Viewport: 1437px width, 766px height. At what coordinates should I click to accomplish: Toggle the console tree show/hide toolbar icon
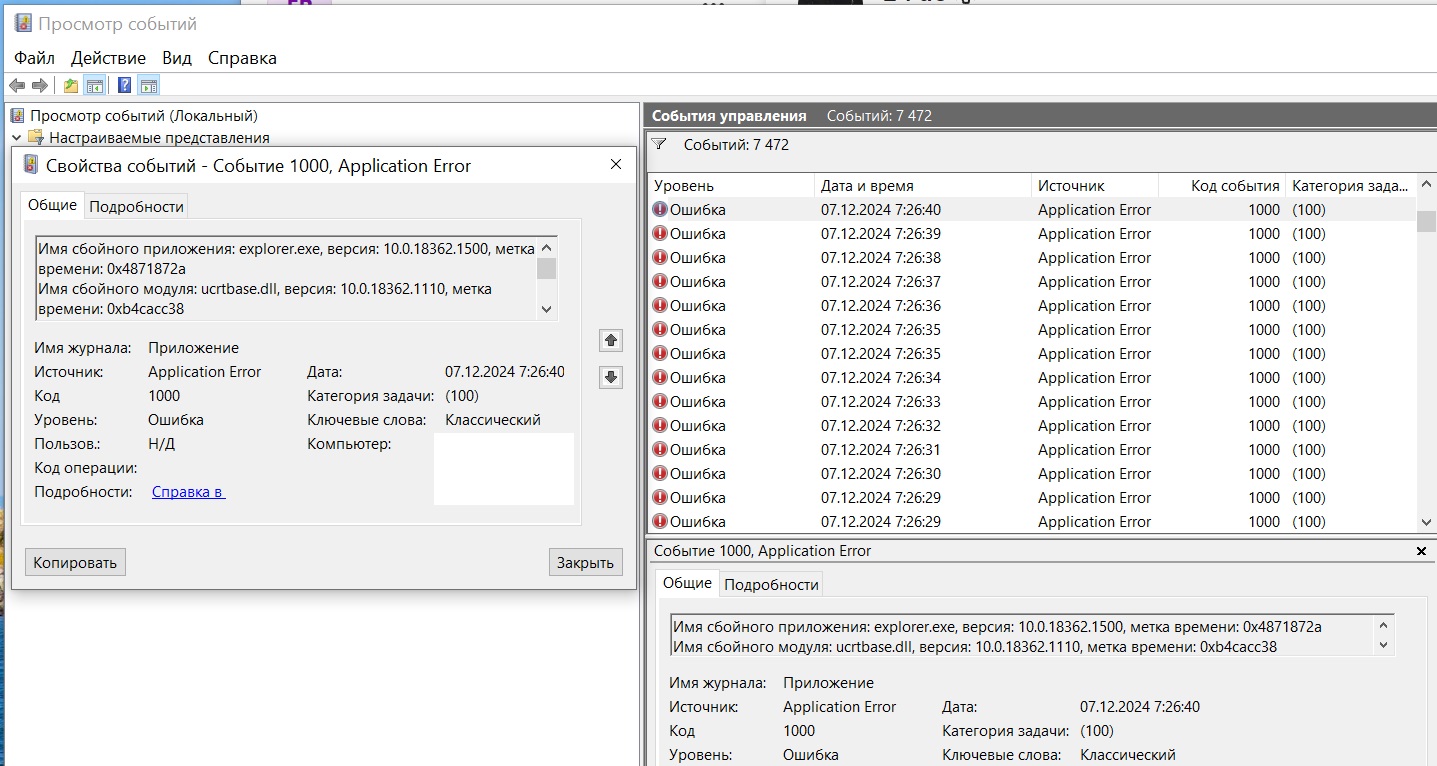coord(95,86)
